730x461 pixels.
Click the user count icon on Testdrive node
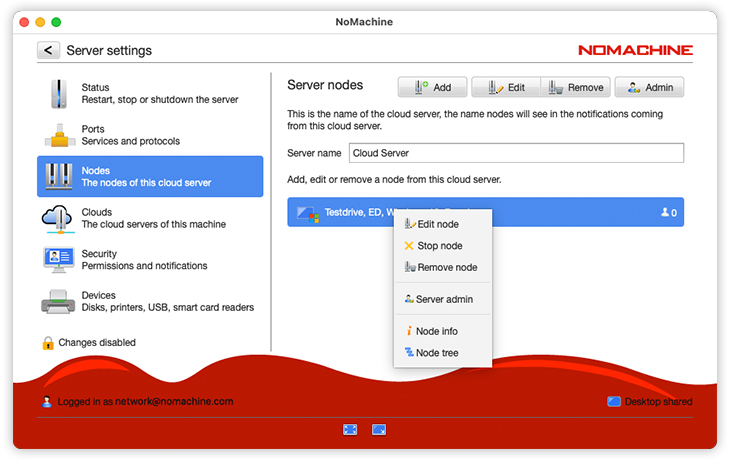click(665, 213)
